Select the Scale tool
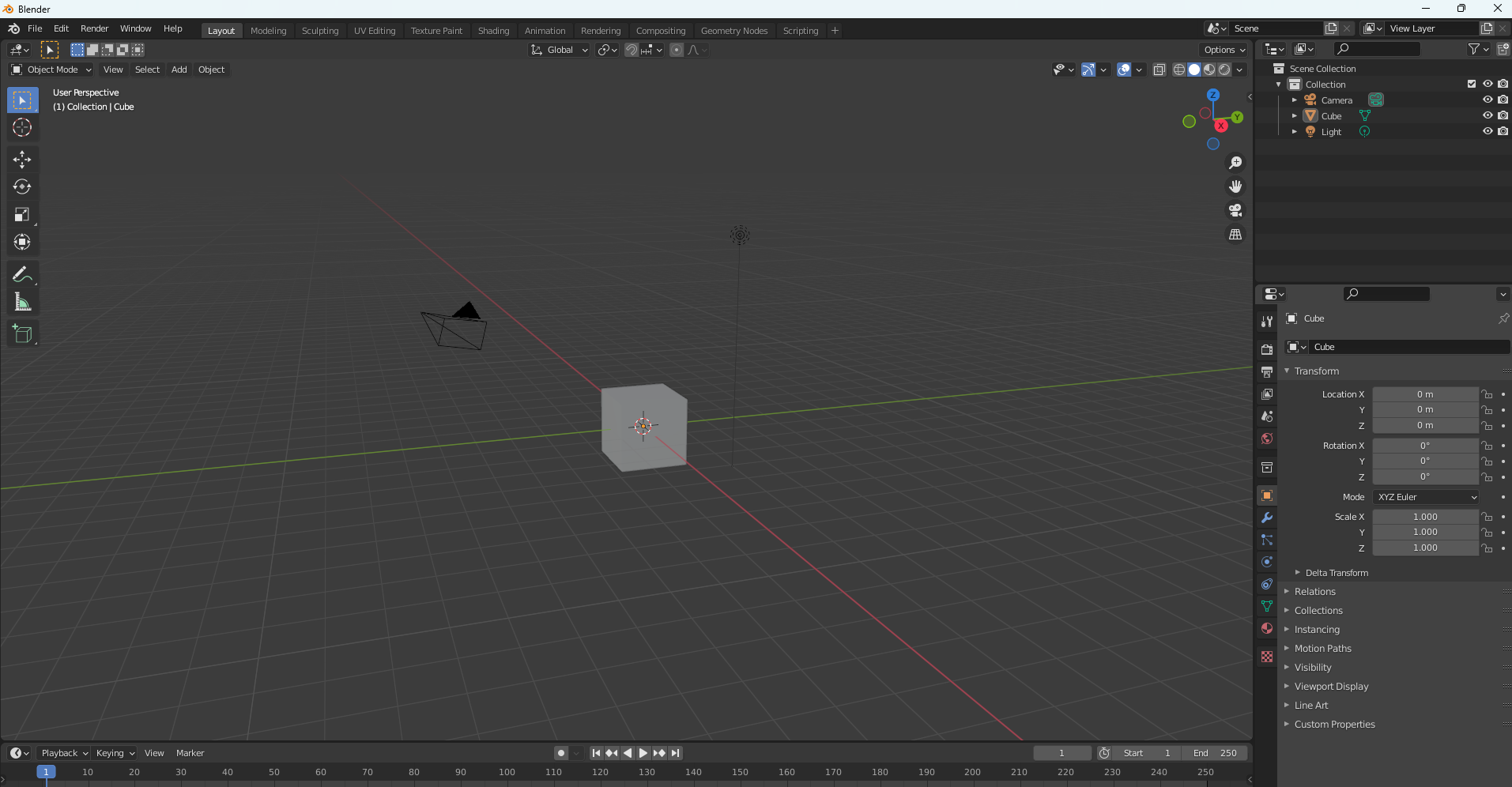 point(22,215)
